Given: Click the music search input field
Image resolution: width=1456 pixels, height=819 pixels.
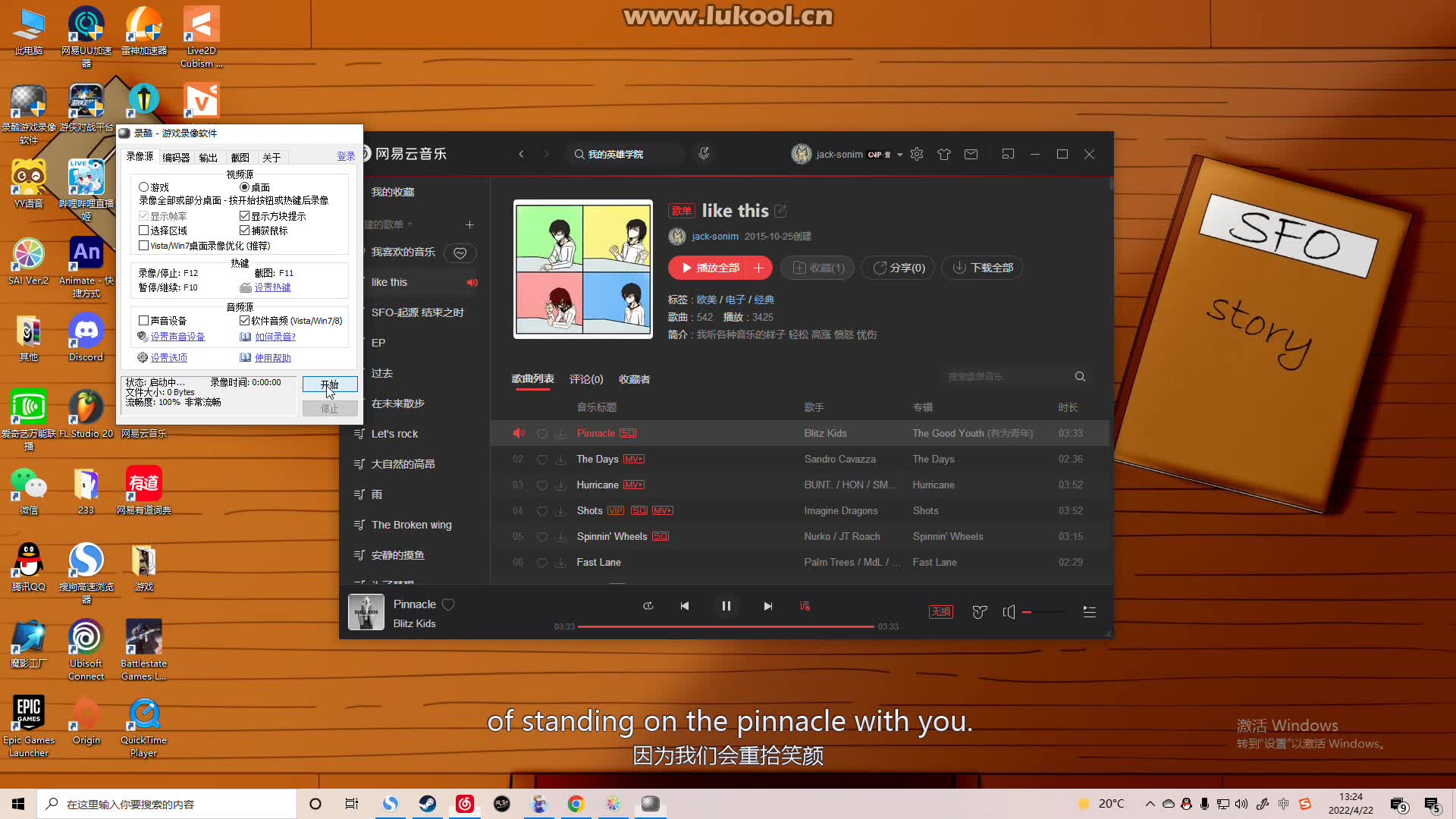Looking at the screenshot, I should click(625, 154).
